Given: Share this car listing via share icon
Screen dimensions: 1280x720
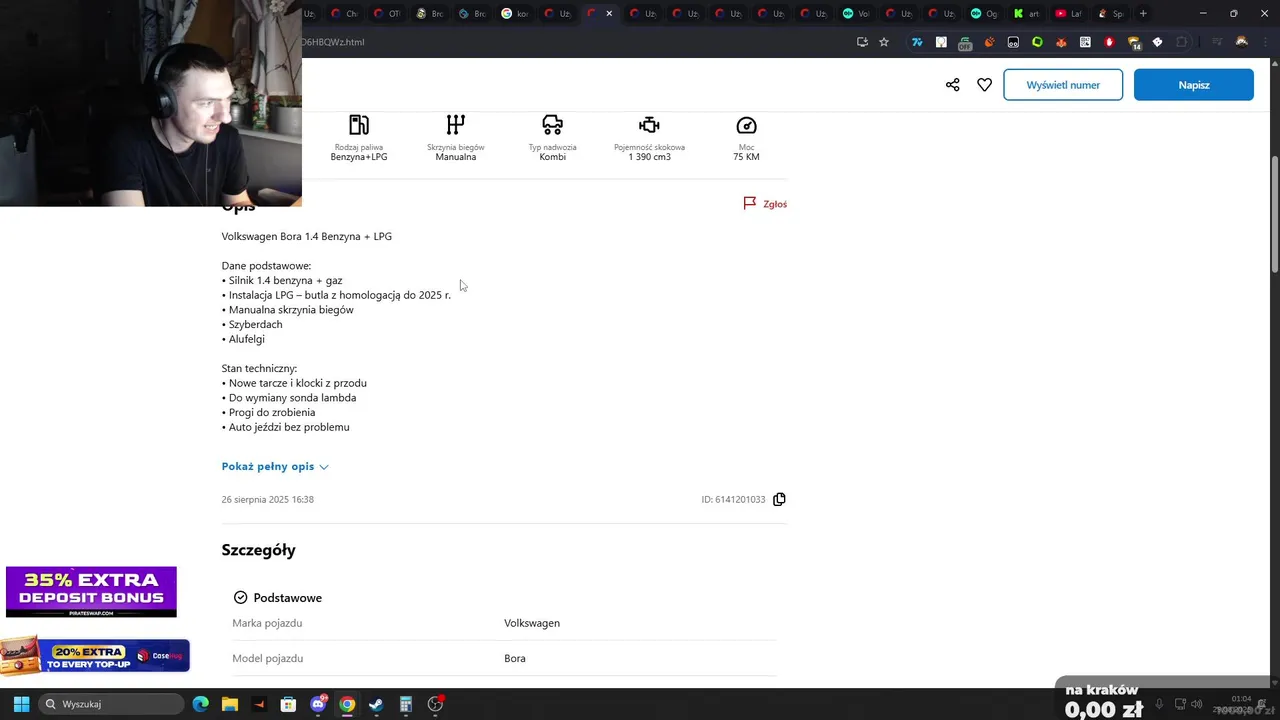Looking at the screenshot, I should (x=952, y=85).
